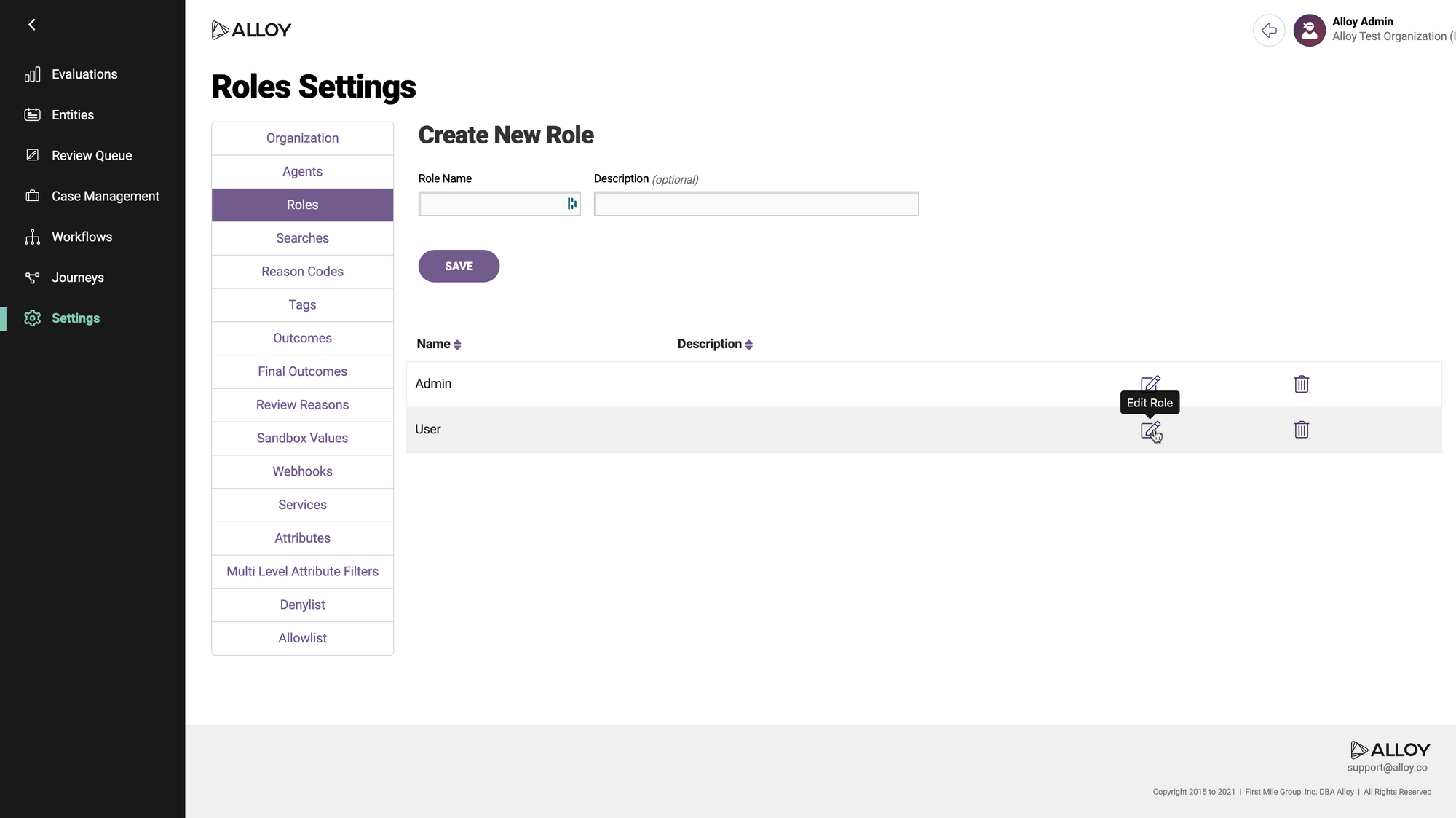Click the Edit Role icon for Admin
The width and height of the screenshot is (1456, 818).
1150,383
